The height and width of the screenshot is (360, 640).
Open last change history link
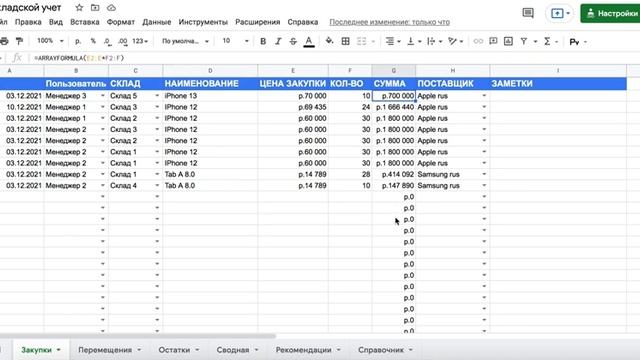389,22
